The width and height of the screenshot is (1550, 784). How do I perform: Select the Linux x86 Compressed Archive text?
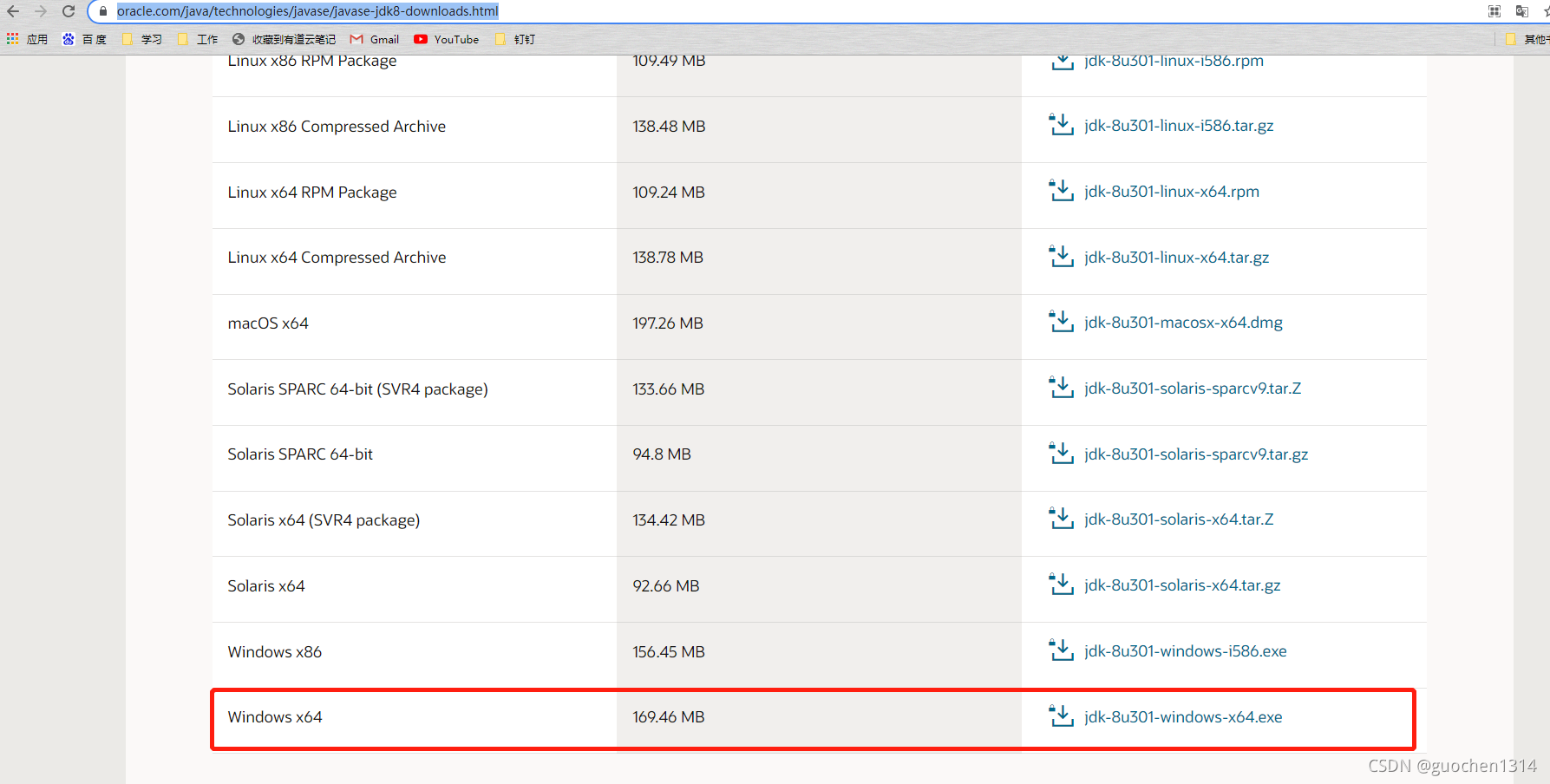point(337,127)
